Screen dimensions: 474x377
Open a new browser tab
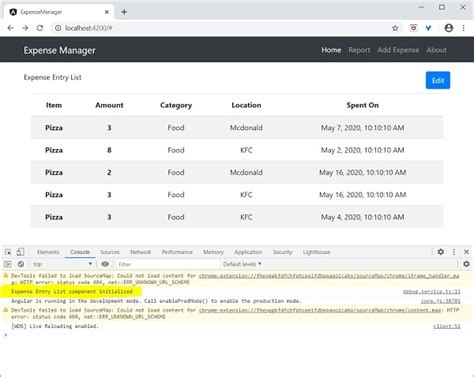pos(124,12)
